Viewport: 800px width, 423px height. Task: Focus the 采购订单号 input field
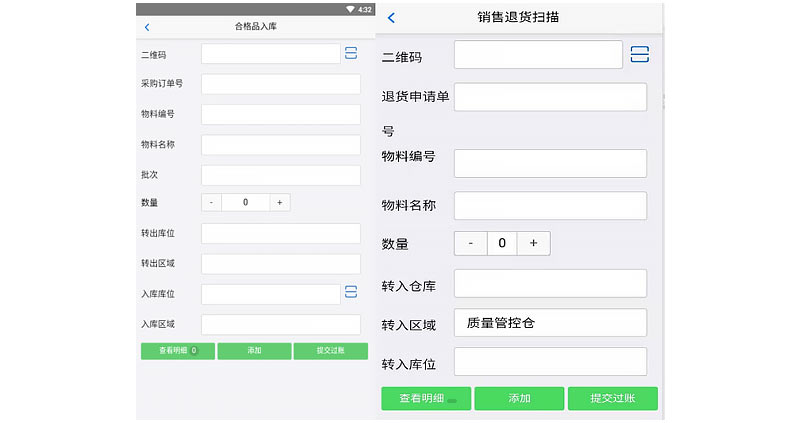click(280, 84)
